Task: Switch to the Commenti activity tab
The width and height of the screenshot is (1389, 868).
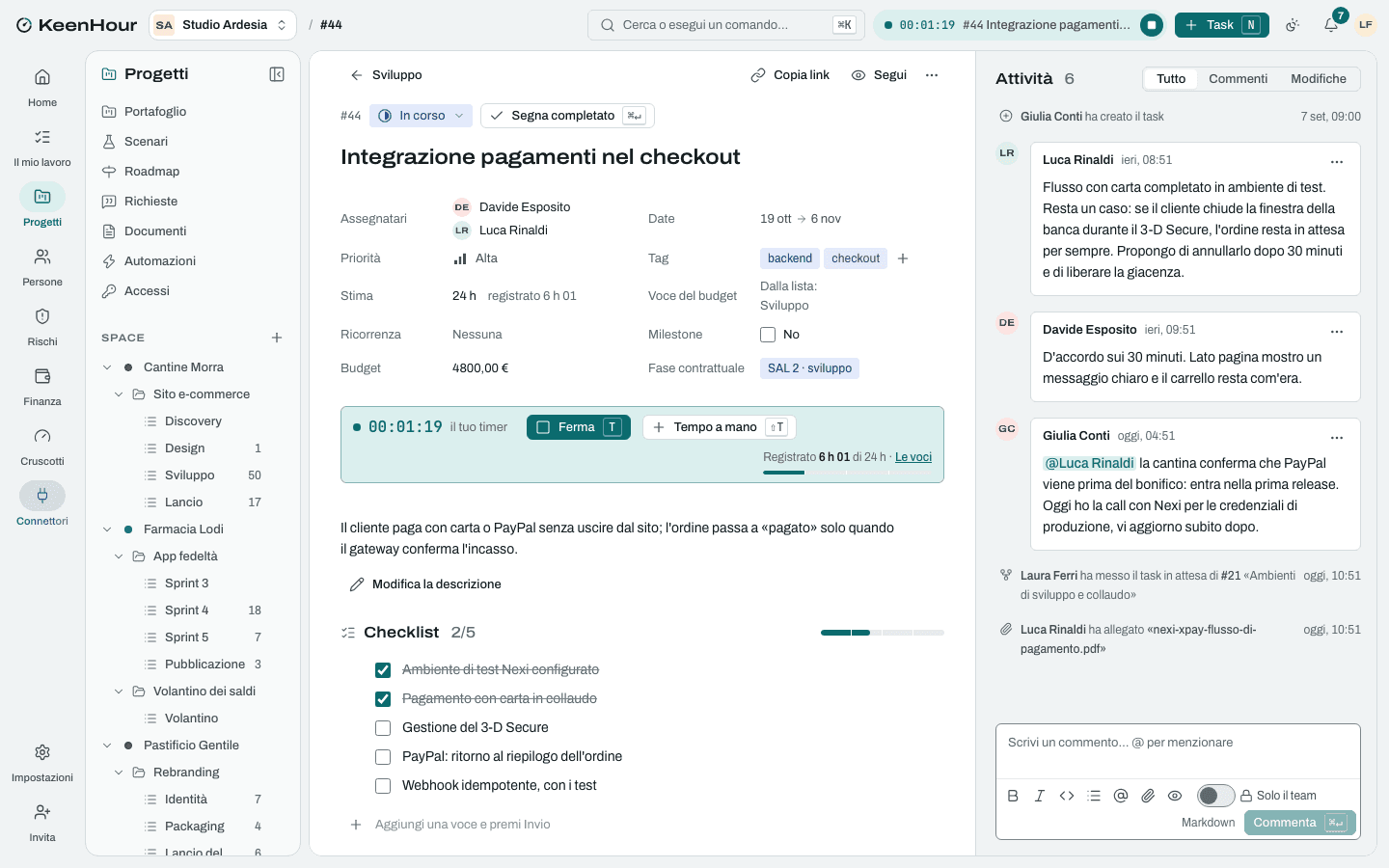Action: (x=1238, y=79)
